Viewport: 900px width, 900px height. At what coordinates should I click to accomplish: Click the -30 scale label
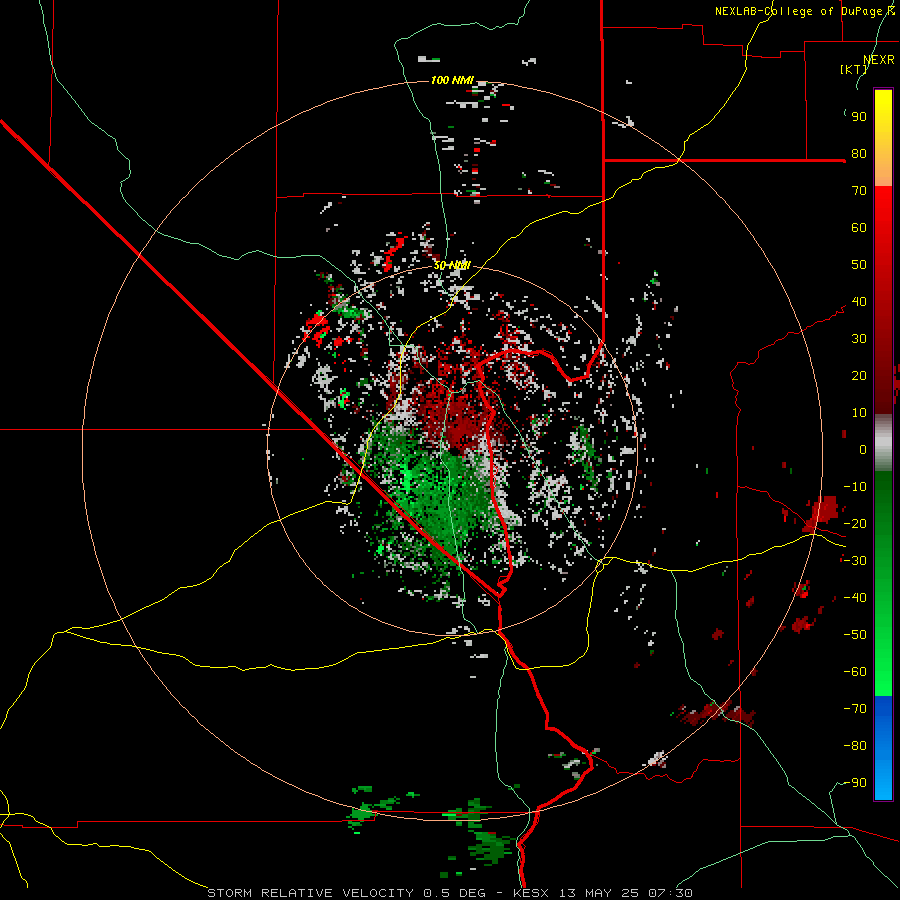tap(855, 561)
